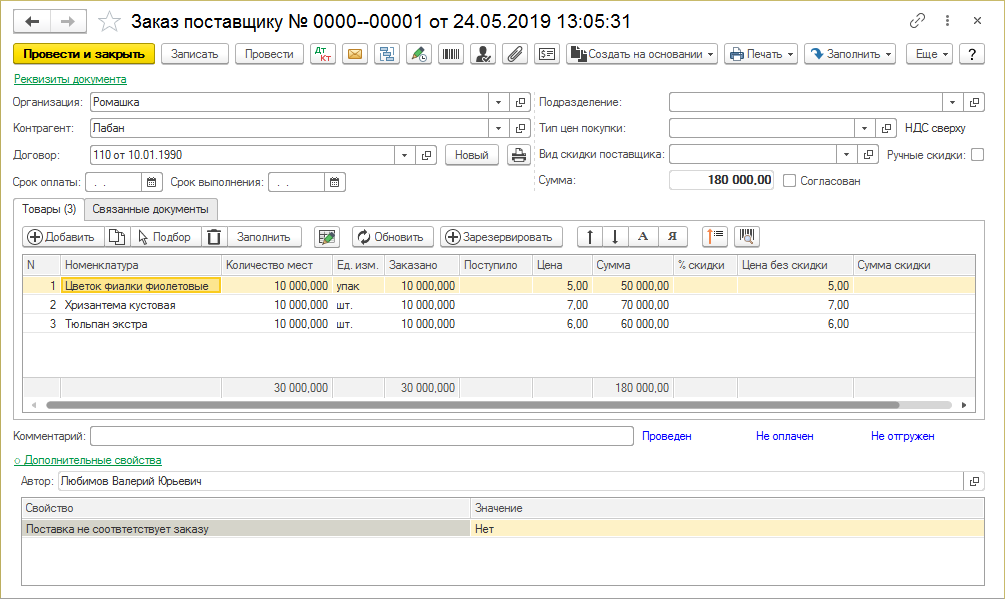Open the Создать на основании dropdown
Viewport: 1005px width, 599px height.
pos(641,54)
